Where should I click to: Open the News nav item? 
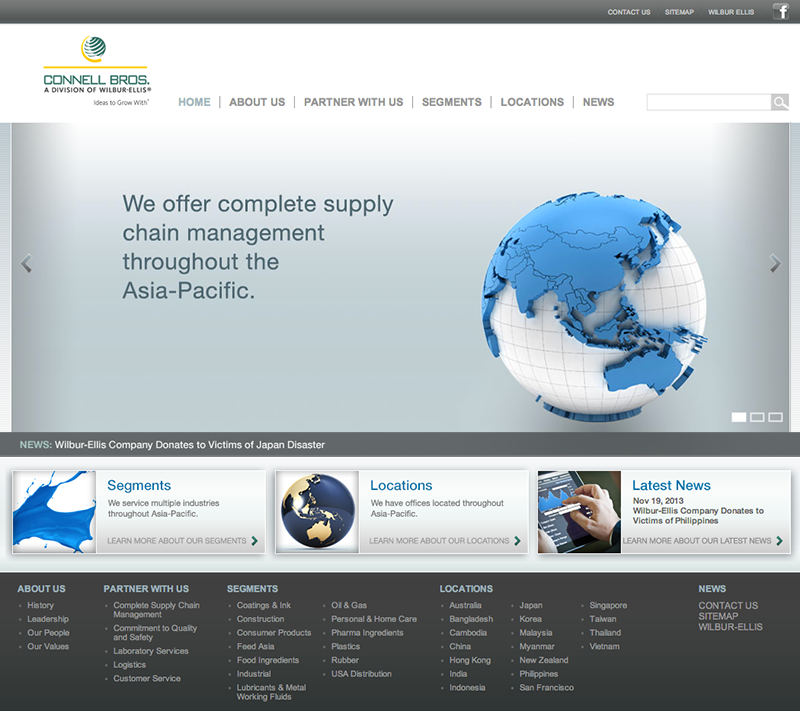point(598,102)
